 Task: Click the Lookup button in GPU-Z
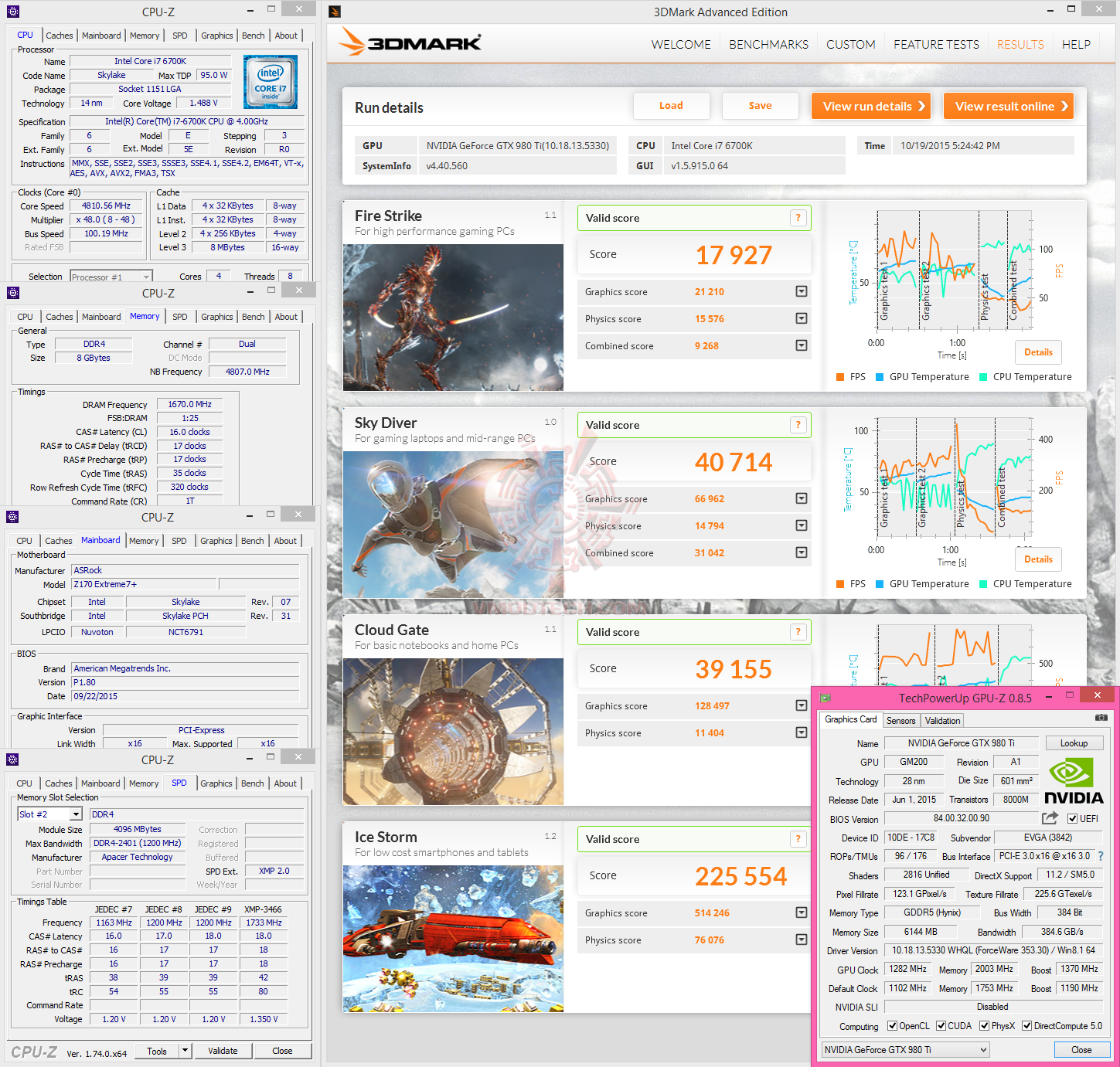(x=1074, y=743)
